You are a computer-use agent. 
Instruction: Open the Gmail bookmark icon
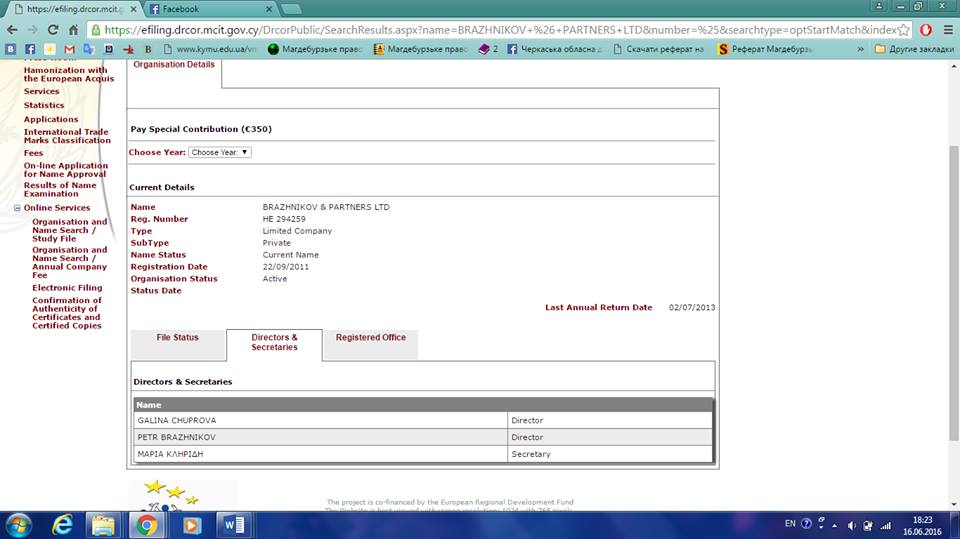coord(69,48)
